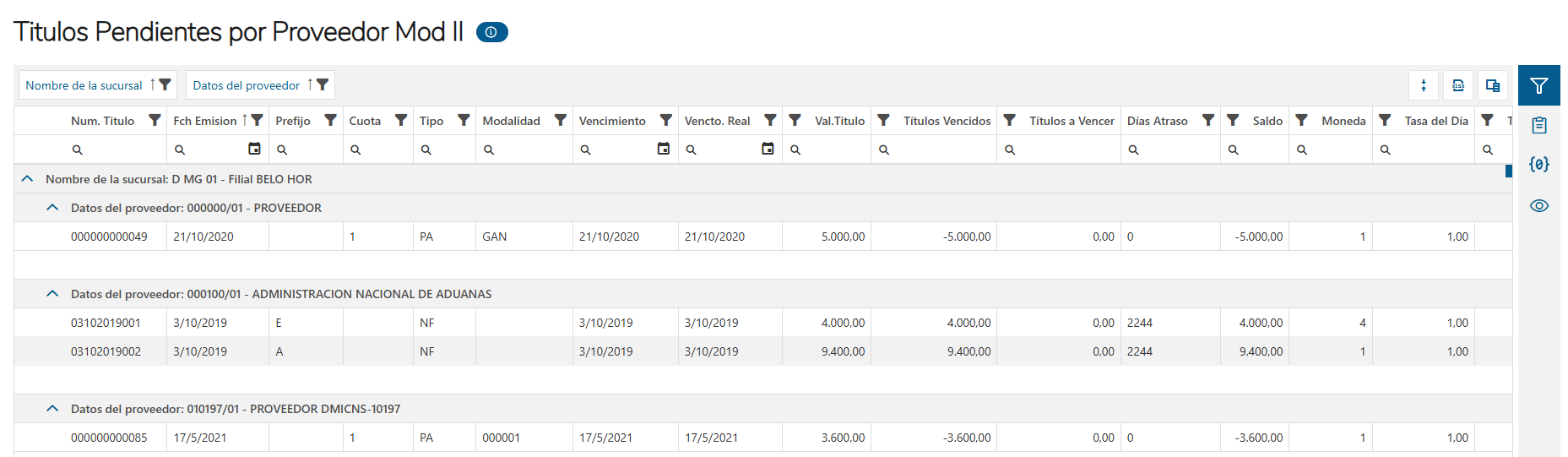
Task: Toggle the eye visibility icon in the sidebar
Action: pyautogui.click(x=1538, y=205)
